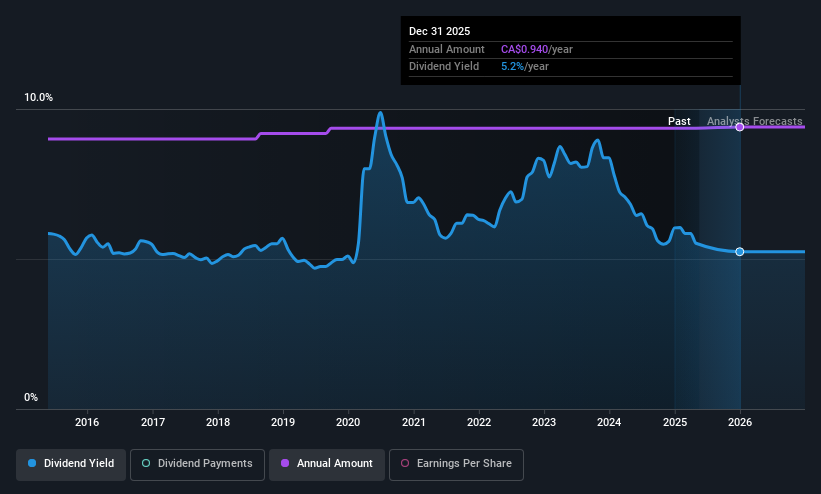Image resolution: width=821 pixels, height=494 pixels.
Task: Click the 2019 x-axis label
Action: tap(283, 422)
